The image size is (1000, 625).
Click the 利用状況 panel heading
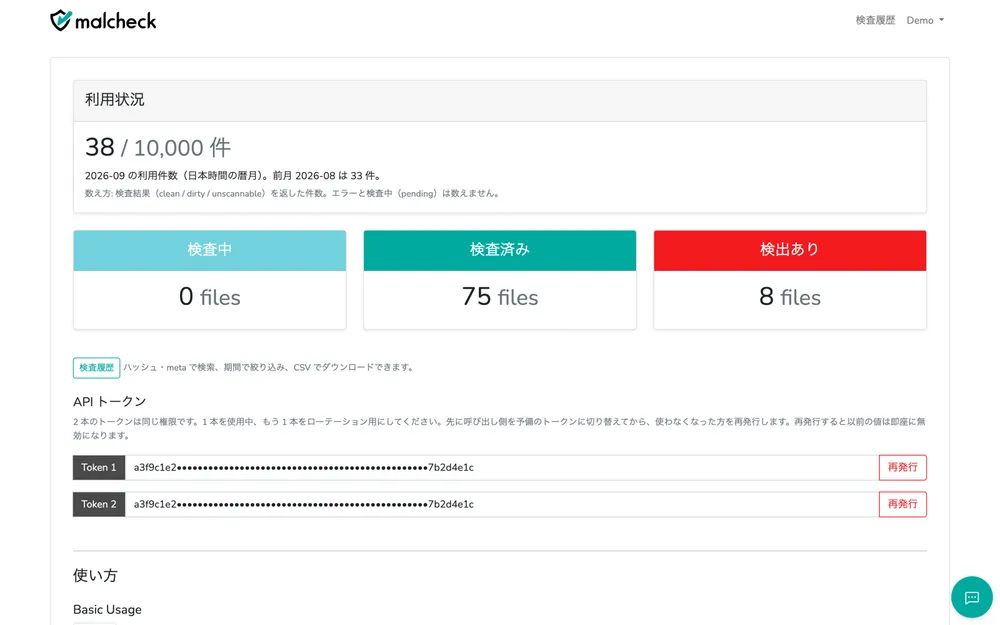coord(115,99)
